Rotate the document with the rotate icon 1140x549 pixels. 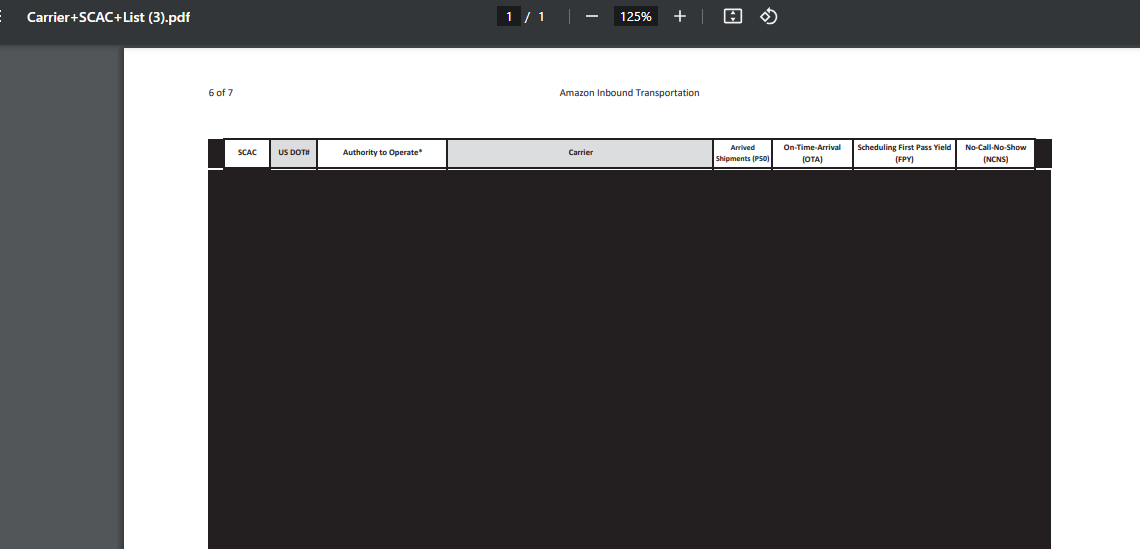(768, 16)
